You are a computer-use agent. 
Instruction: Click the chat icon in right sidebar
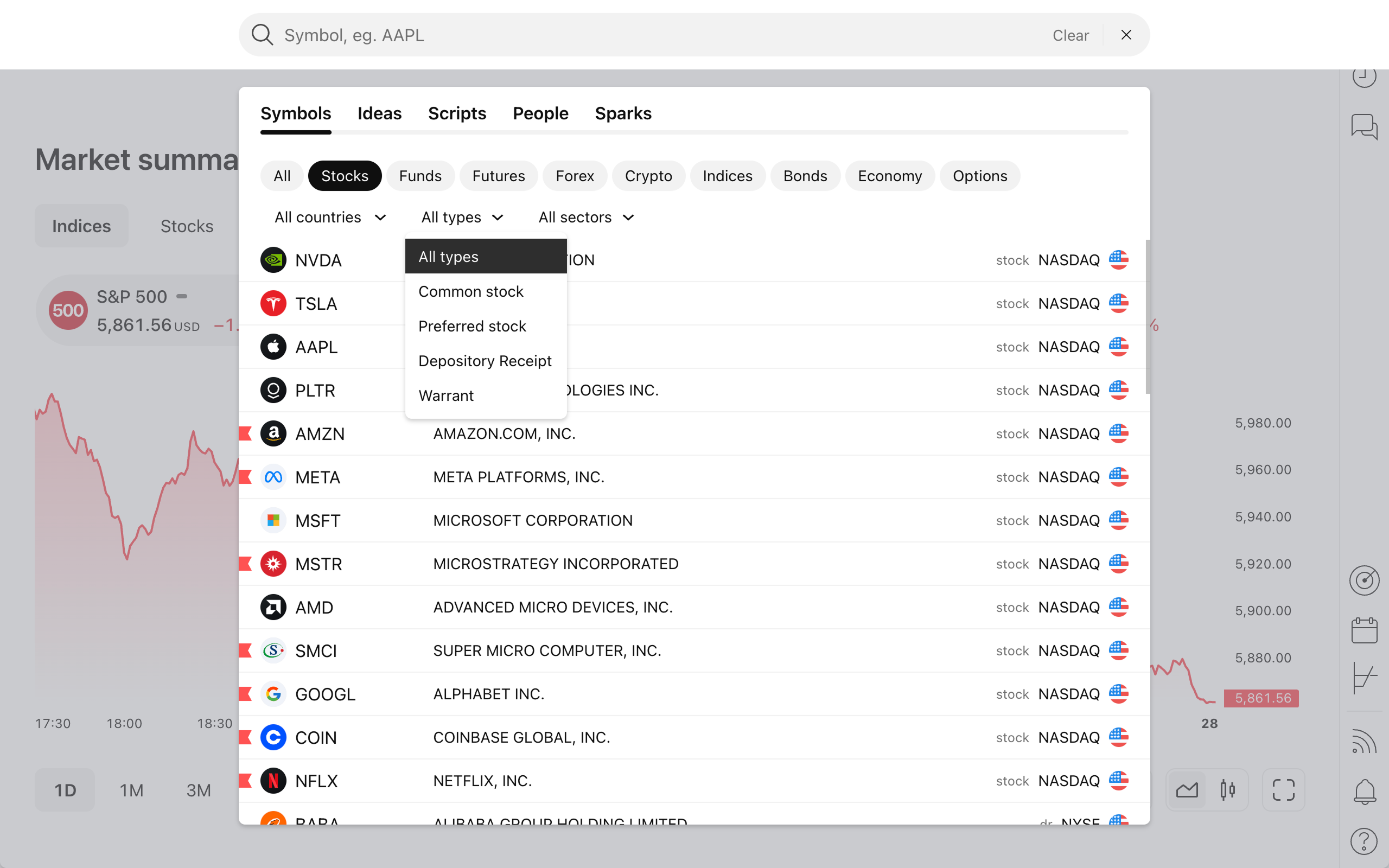coord(1363,126)
